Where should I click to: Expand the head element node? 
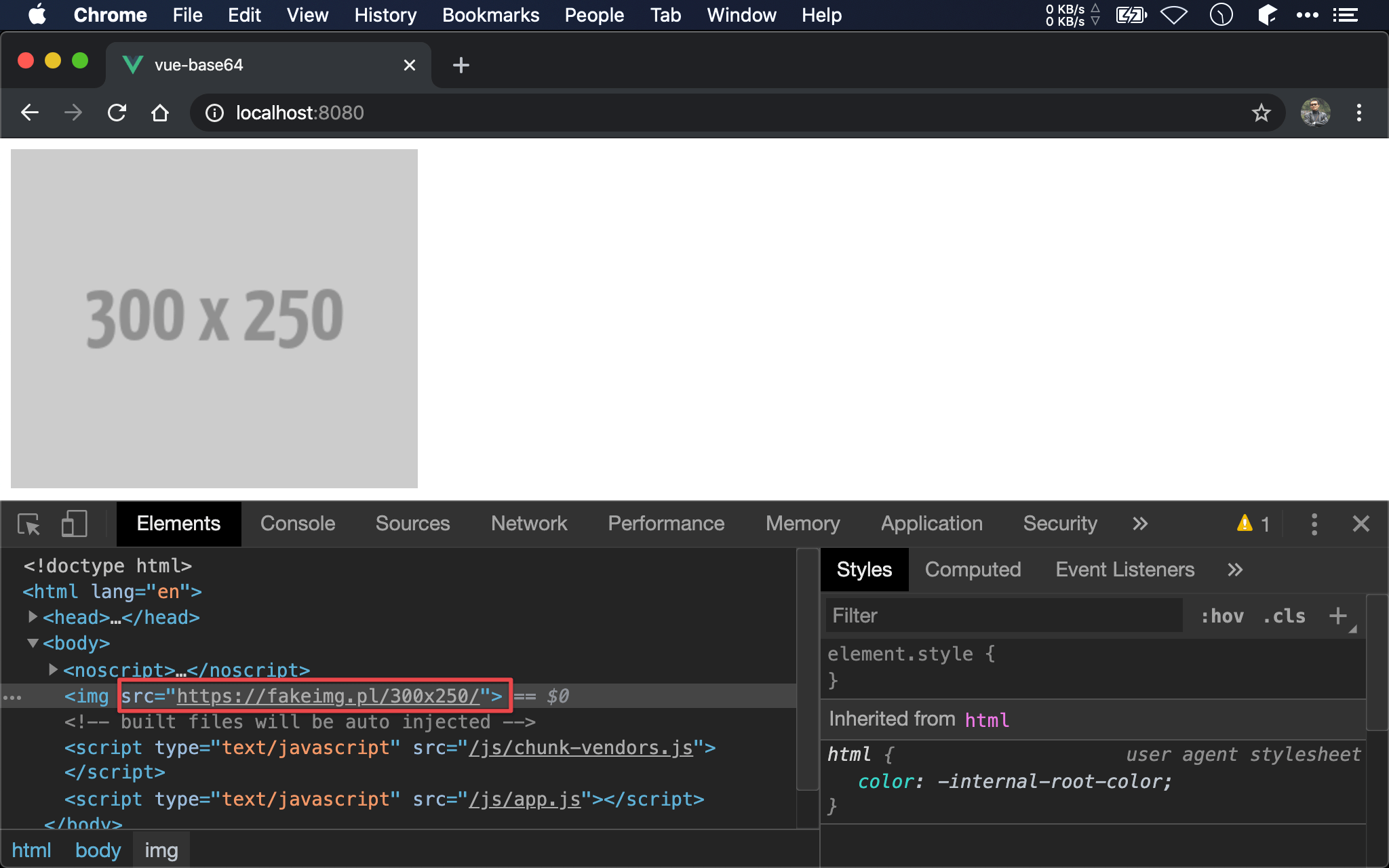tap(33, 617)
